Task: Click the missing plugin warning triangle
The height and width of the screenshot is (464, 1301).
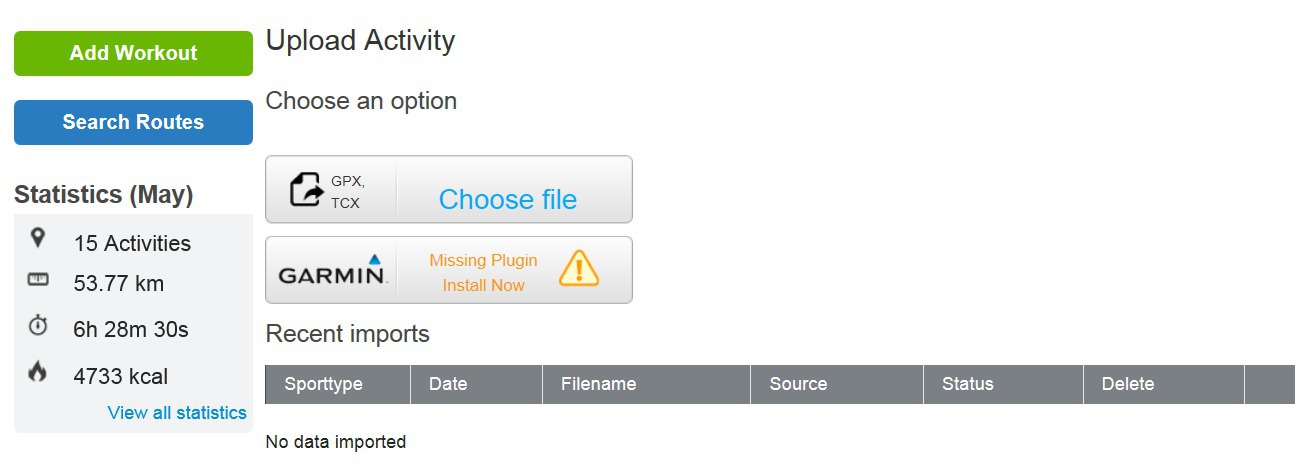Action: pos(578,269)
